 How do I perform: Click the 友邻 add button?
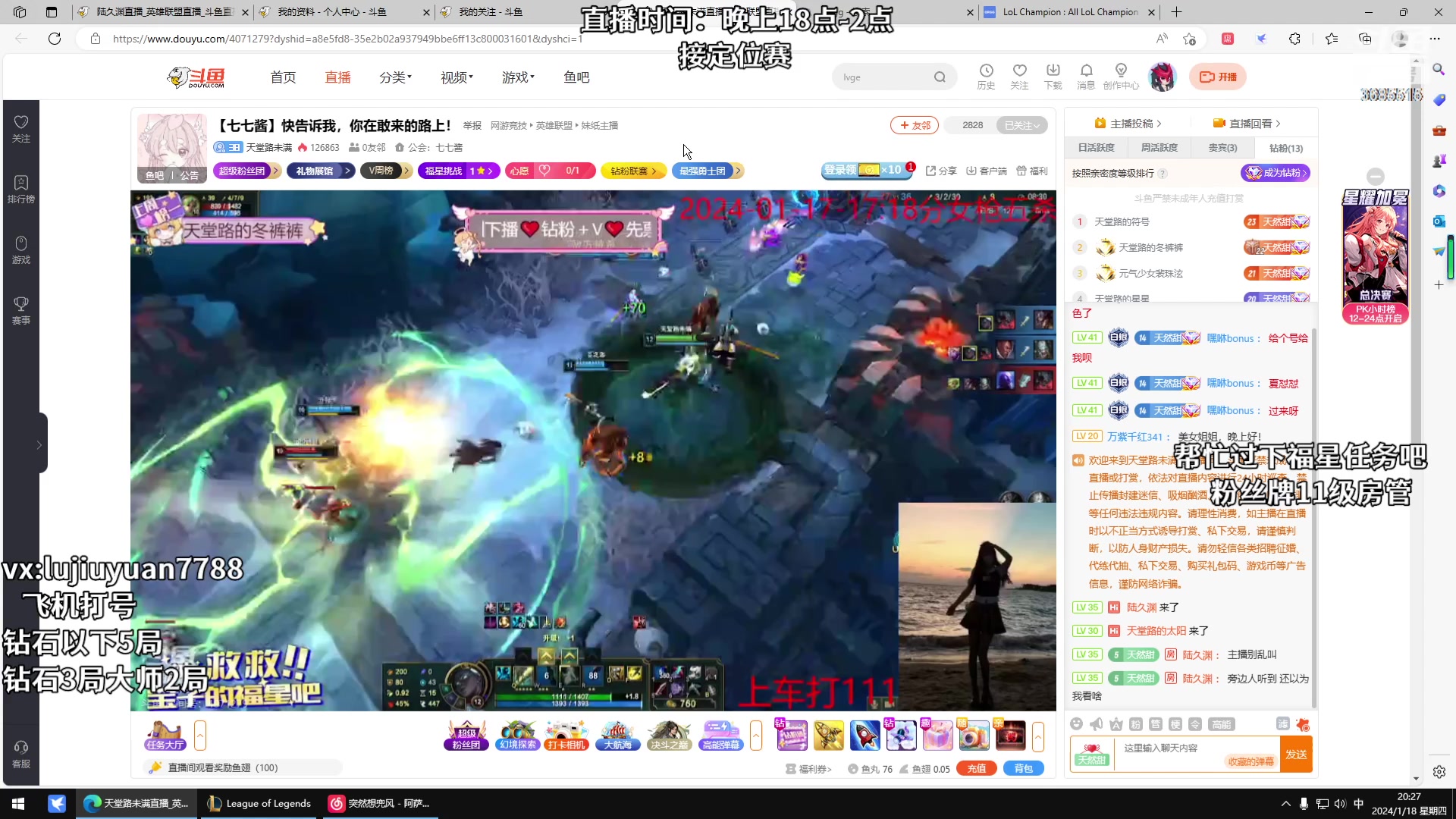(915, 126)
